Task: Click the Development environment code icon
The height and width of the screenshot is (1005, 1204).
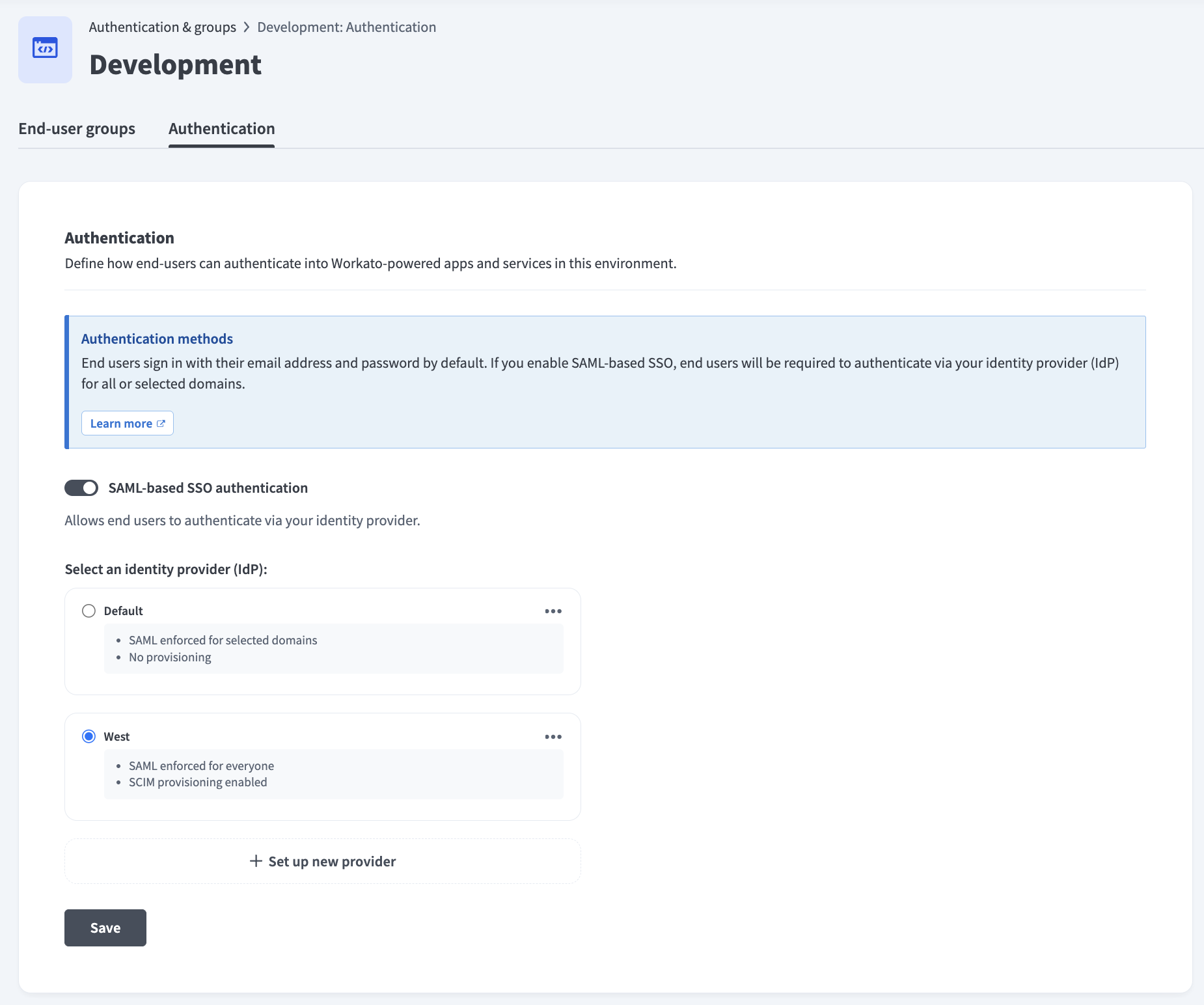Action: click(x=45, y=49)
